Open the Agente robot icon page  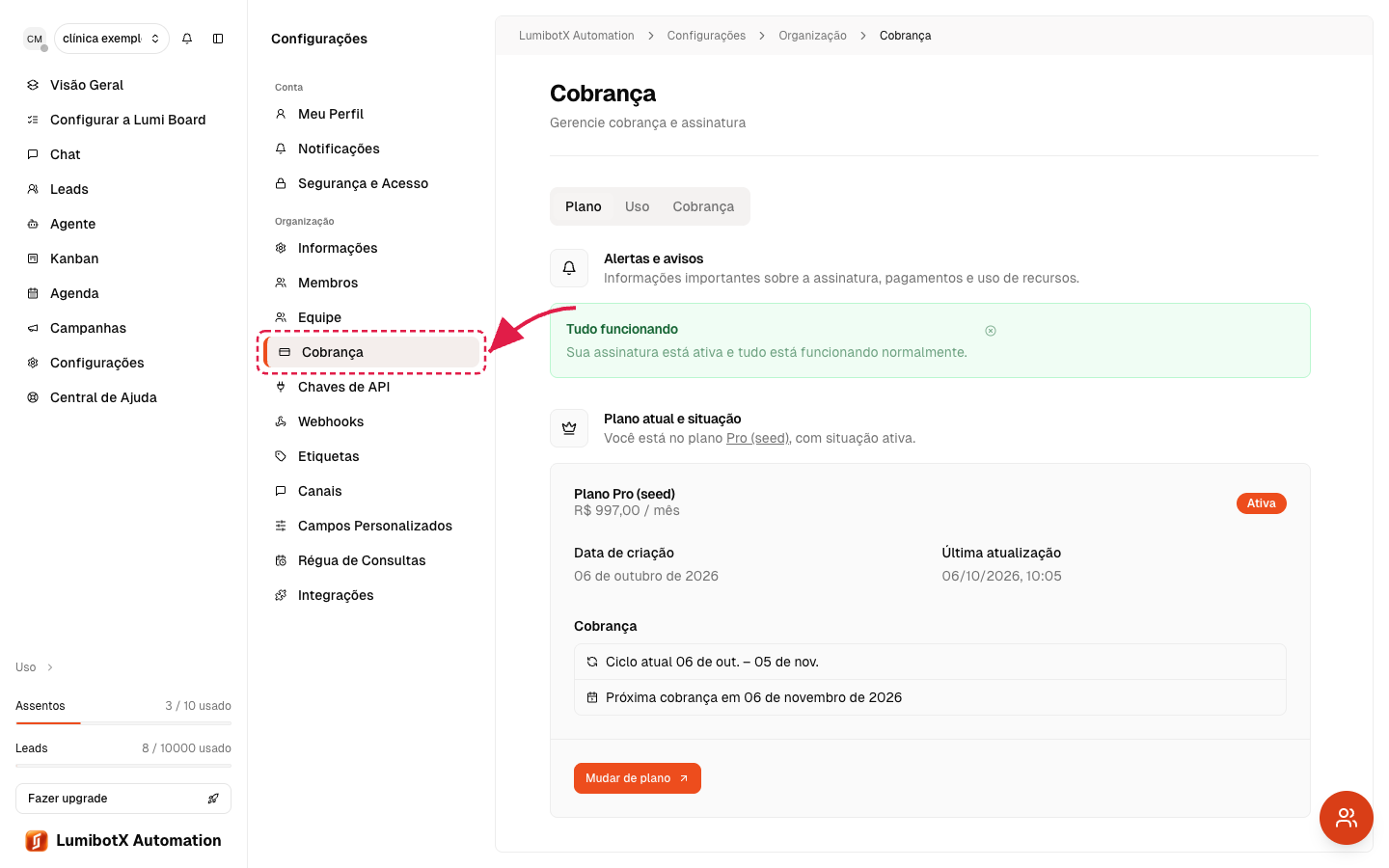pos(123,224)
